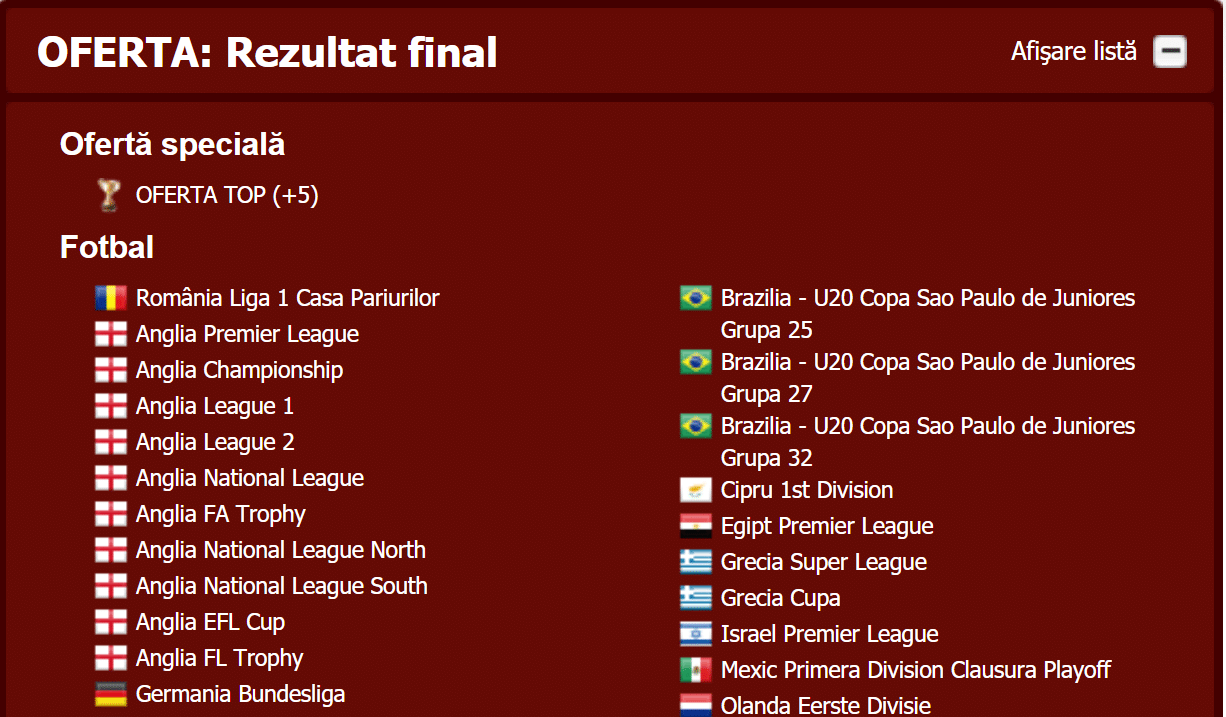Image resolution: width=1226 pixels, height=717 pixels.
Task: Open Anglia Premier League matches
Action: point(247,334)
